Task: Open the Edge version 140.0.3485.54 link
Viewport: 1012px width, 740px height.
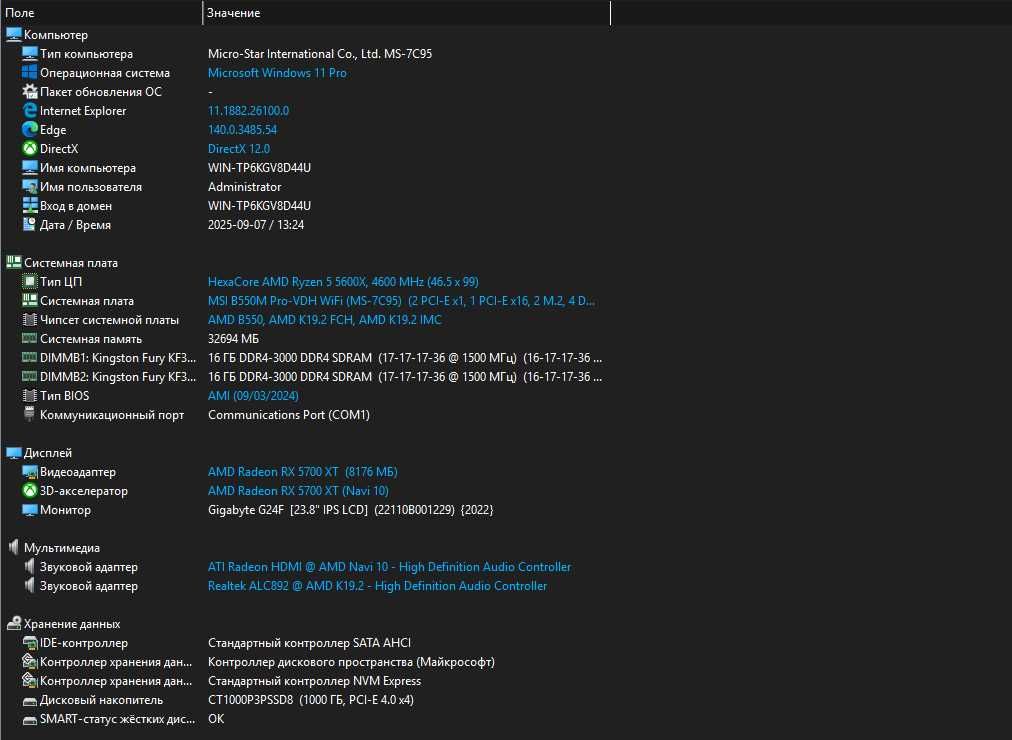Action: 242,130
